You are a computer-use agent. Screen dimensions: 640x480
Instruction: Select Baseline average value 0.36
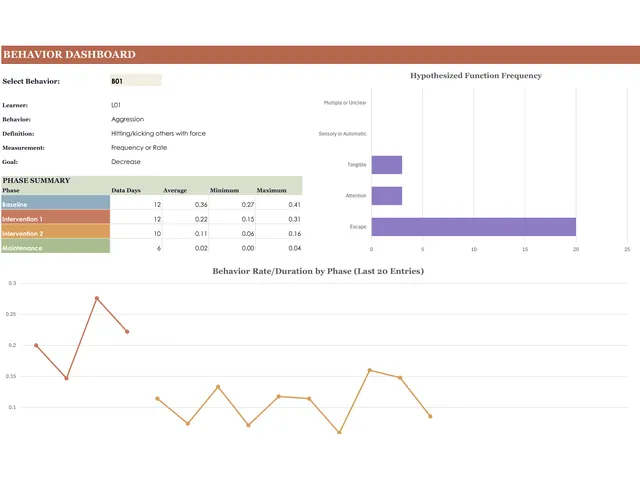(x=201, y=204)
